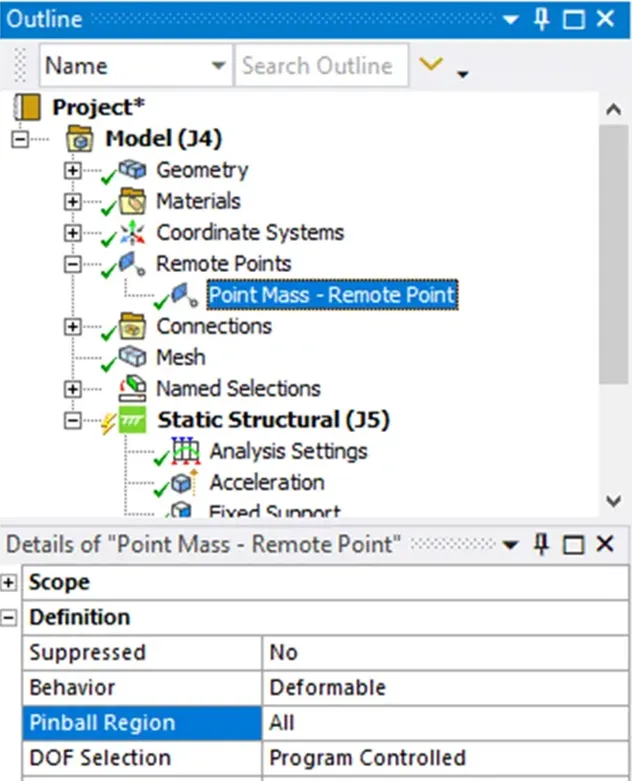Collapse the Static Structural (J5) node
Image resolution: width=632 pixels, height=781 pixels.
(x=73, y=420)
